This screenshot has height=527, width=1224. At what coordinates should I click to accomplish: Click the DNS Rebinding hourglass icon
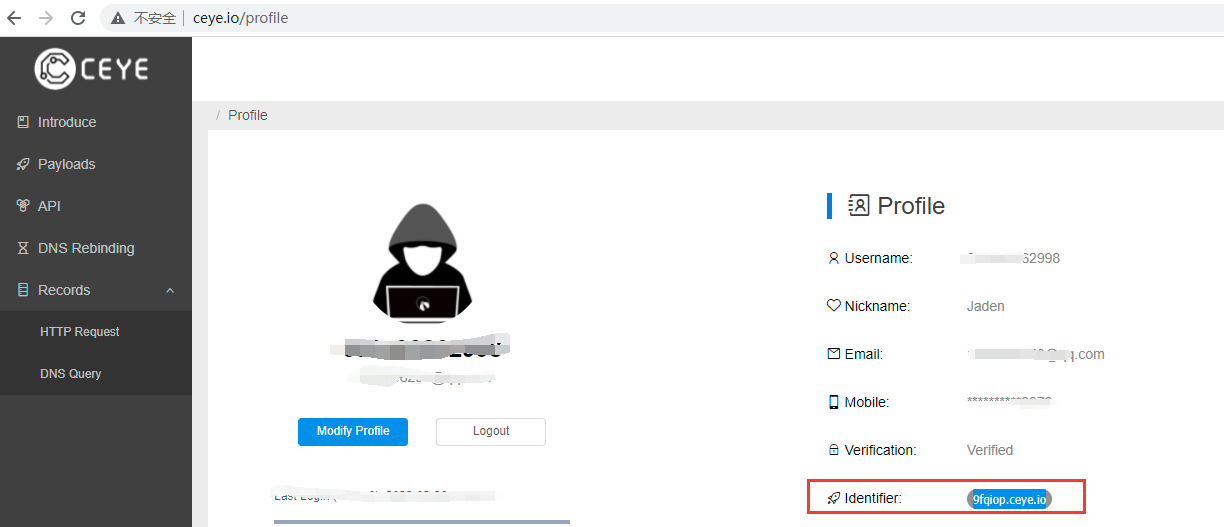coord(23,248)
